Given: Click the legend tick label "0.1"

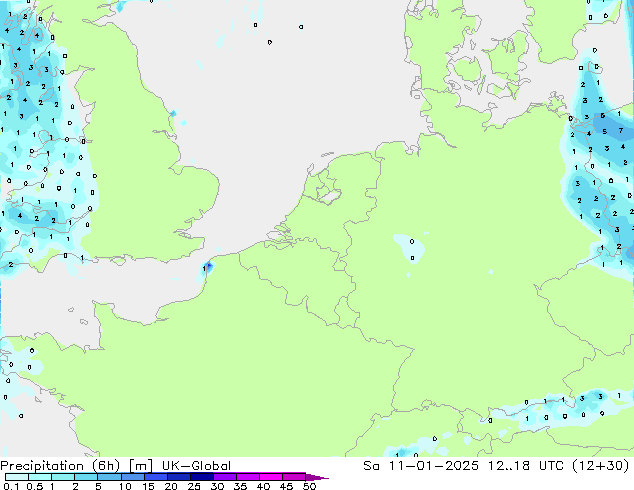Looking at the screenshot, I should point(11,486).
